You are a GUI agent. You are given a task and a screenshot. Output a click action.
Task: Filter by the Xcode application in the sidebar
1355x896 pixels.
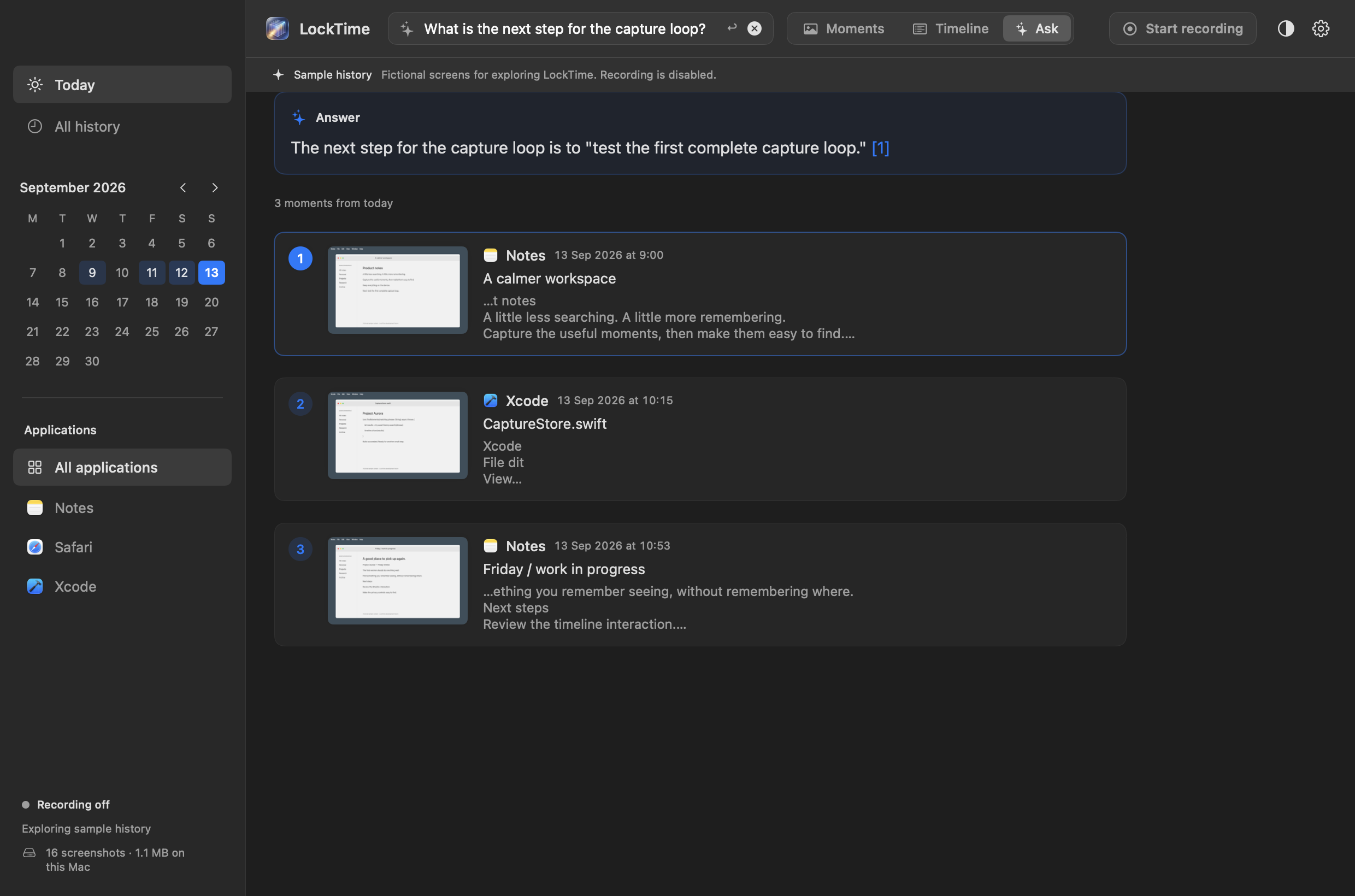(x=122, y=586)
